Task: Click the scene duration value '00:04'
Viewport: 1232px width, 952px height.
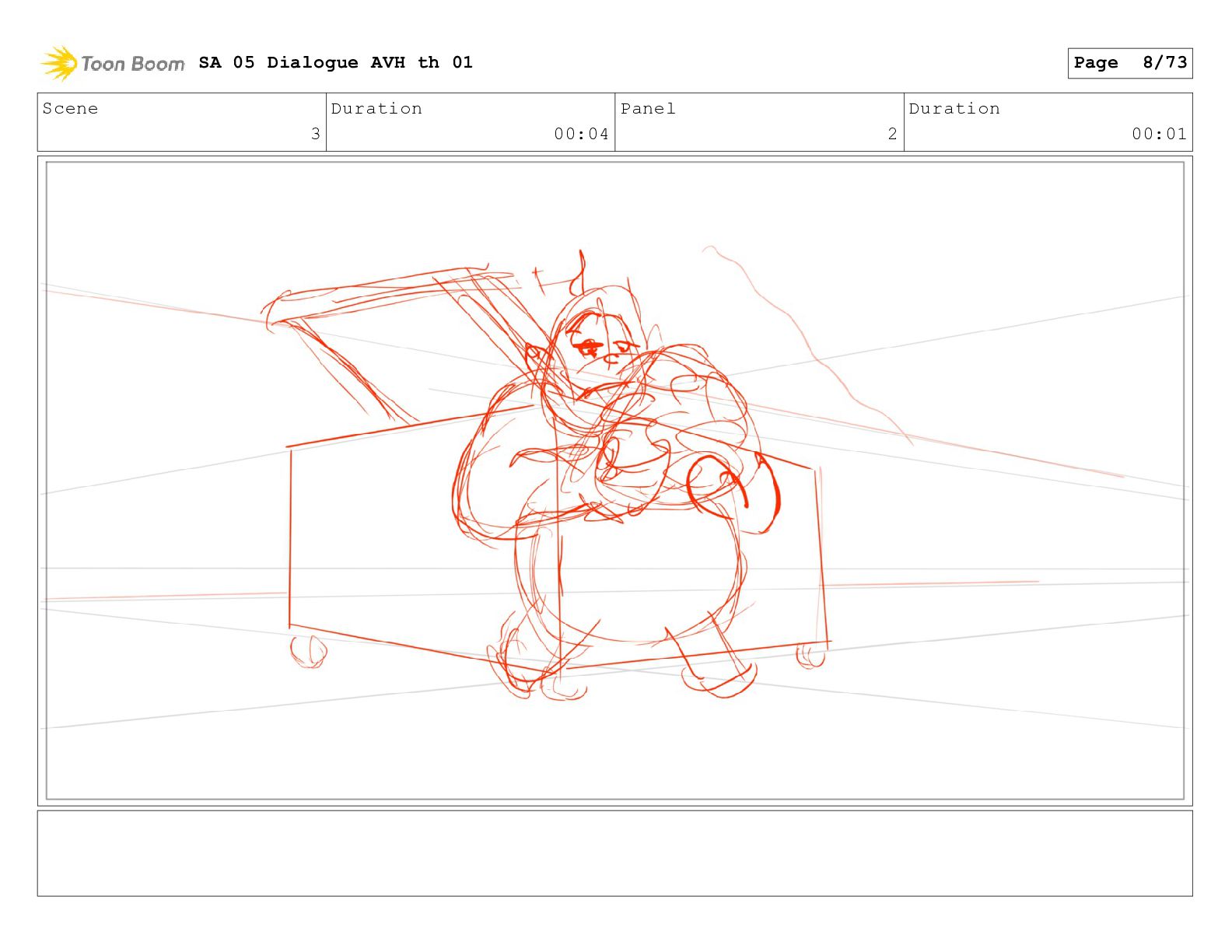Action: (581, 134)
